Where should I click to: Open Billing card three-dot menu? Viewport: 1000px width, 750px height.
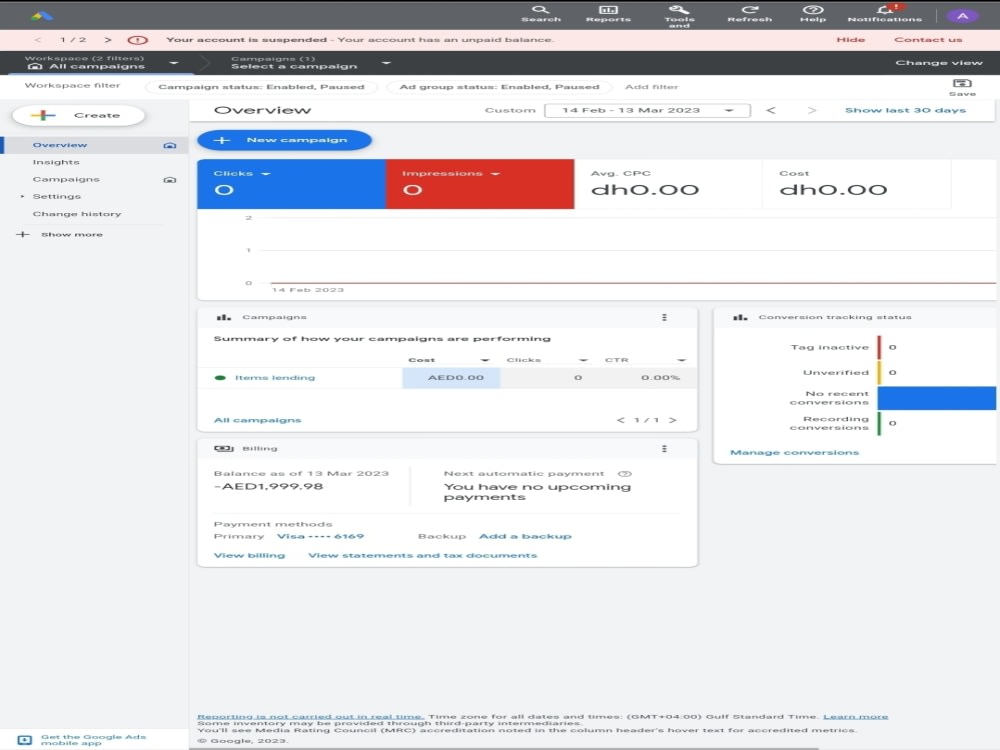pos(664,448)
